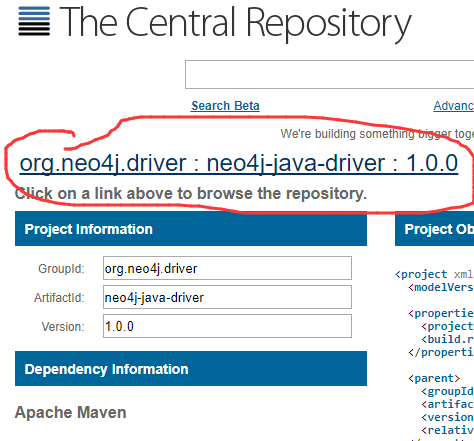Select the Project Information panel header
Screen dimensions: 474x441
(x=191, y=229)
